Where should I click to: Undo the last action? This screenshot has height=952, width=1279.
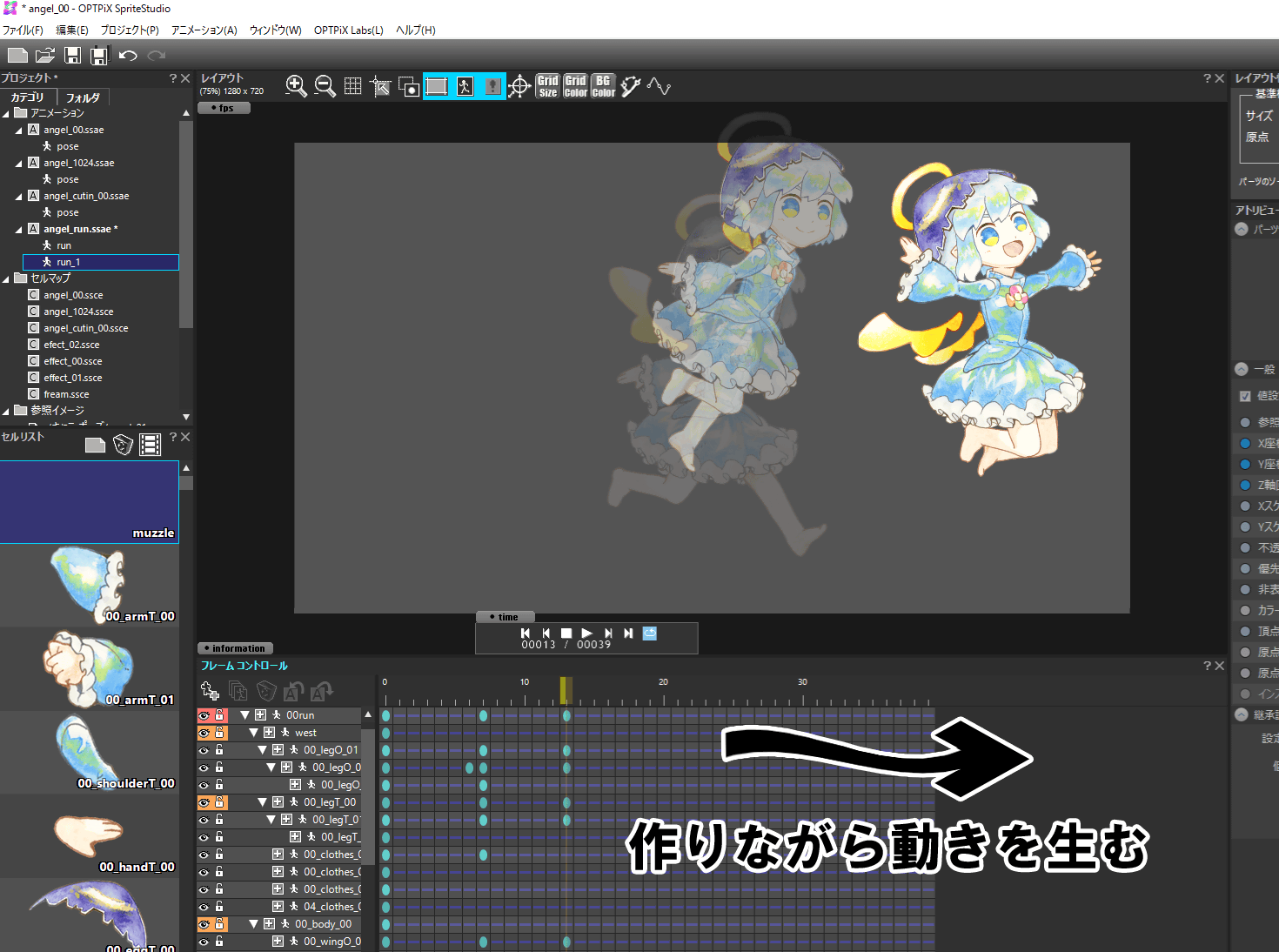pos(128,56)
